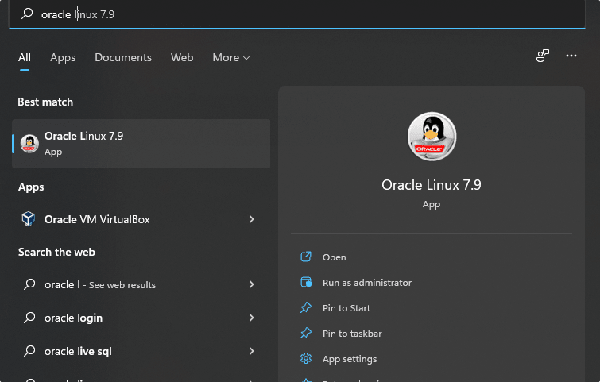
Task: Switch to the Documents tab
Action: [x=123, y=57]
